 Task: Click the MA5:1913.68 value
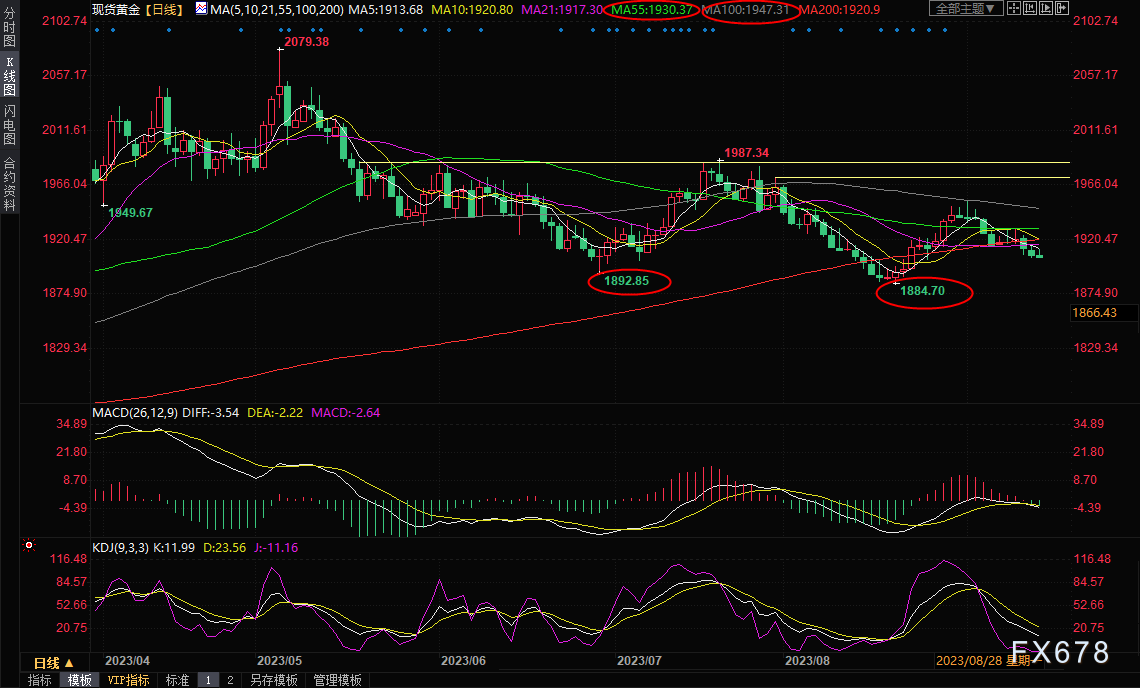[x=385, y=9]
